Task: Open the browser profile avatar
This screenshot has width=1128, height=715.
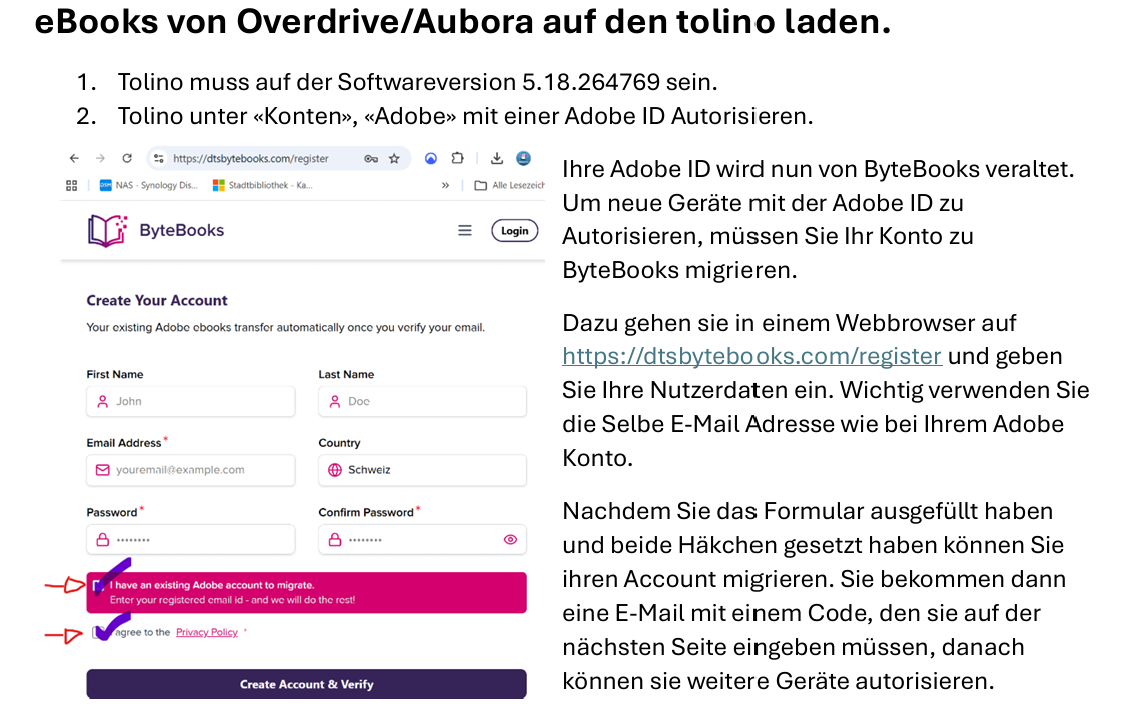Action: pos(524,158)
